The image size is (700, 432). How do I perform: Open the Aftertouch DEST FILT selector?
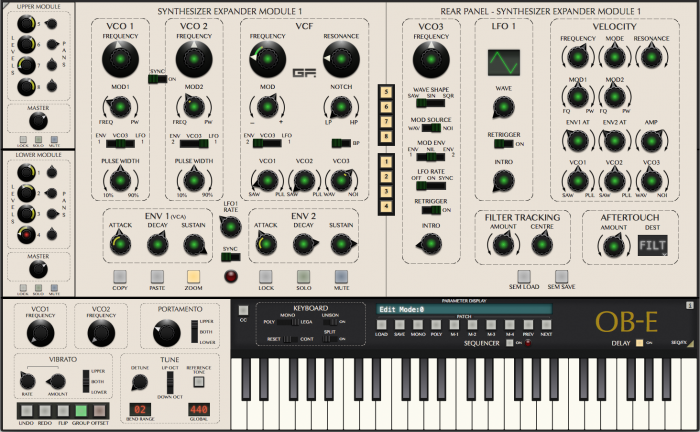652,245
